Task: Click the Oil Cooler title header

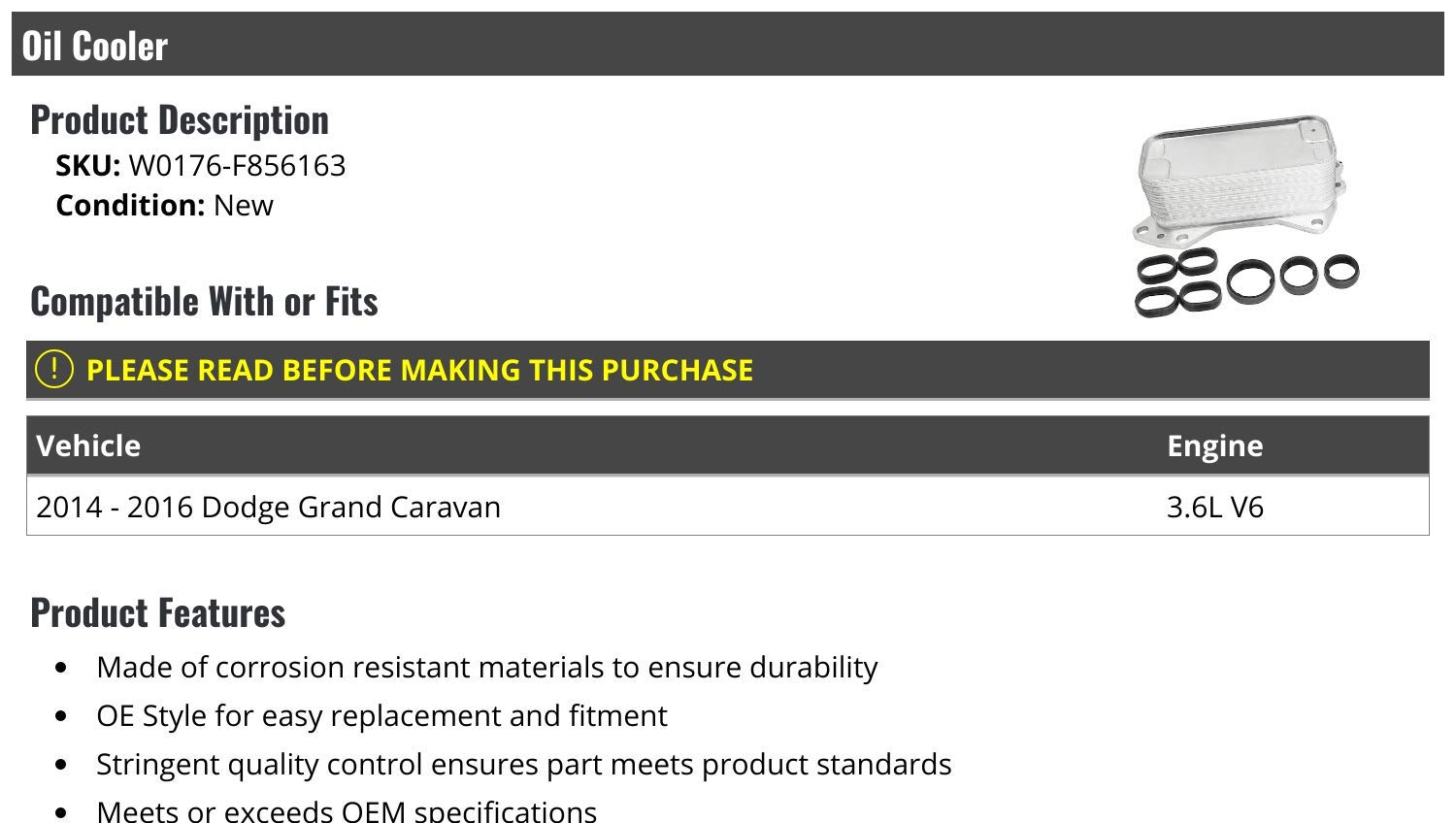Action: [x=95, y=46]
